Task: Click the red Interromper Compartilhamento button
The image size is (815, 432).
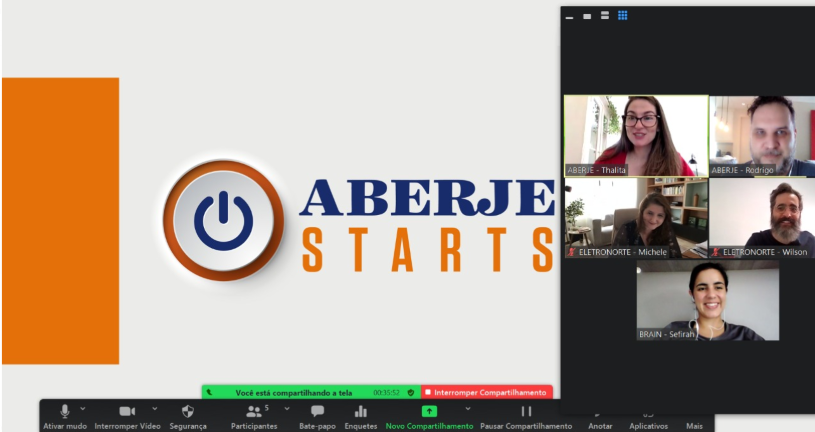Action: pyautogui.click(x=486, y=393)
